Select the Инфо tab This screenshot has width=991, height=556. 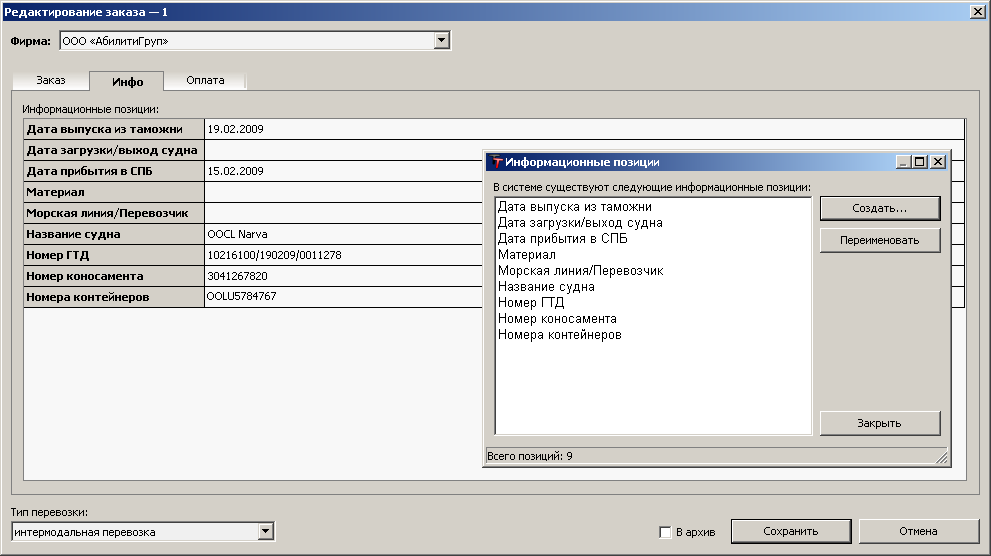coord(127,81)
